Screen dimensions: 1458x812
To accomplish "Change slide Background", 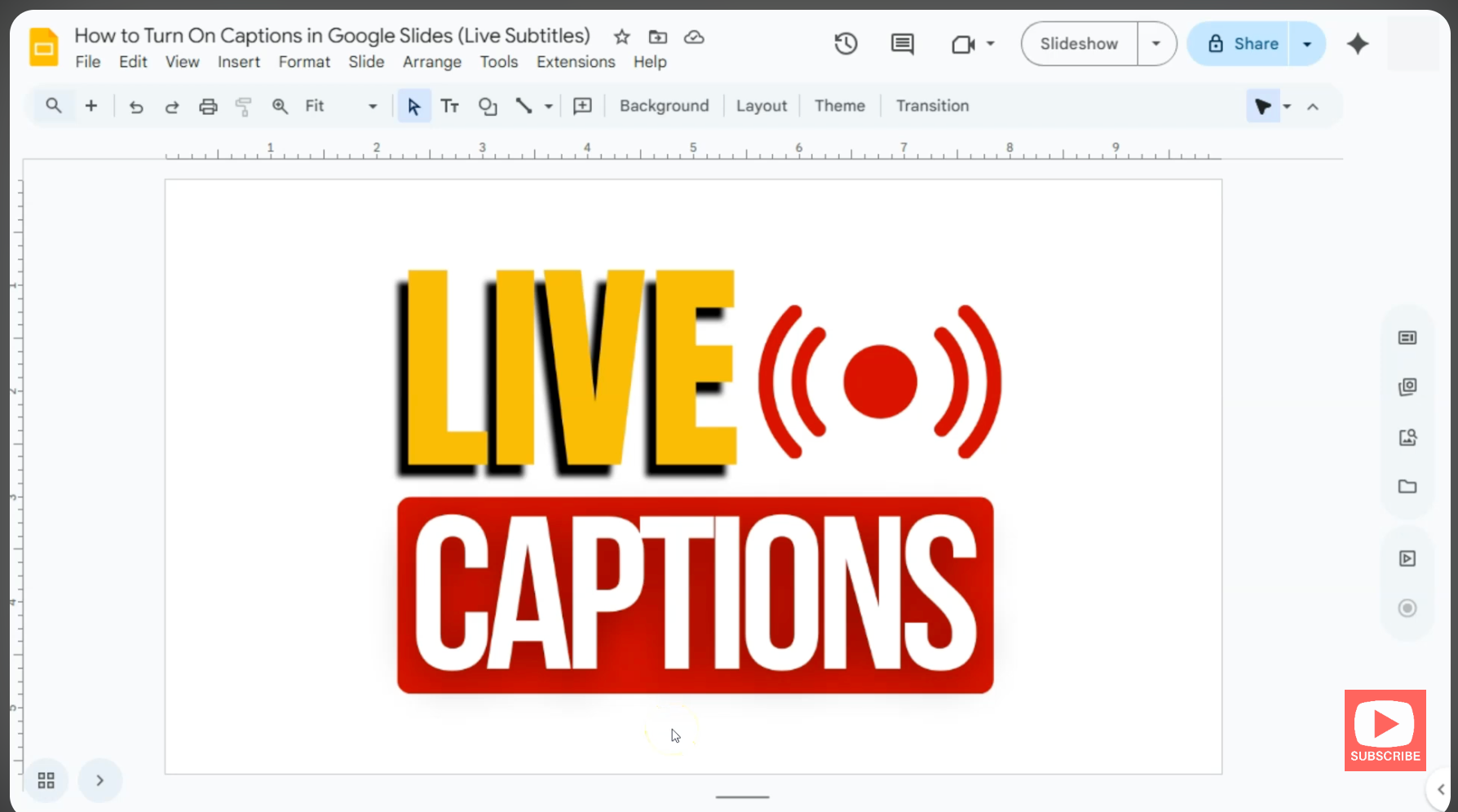I will click(x=665, y=106).
